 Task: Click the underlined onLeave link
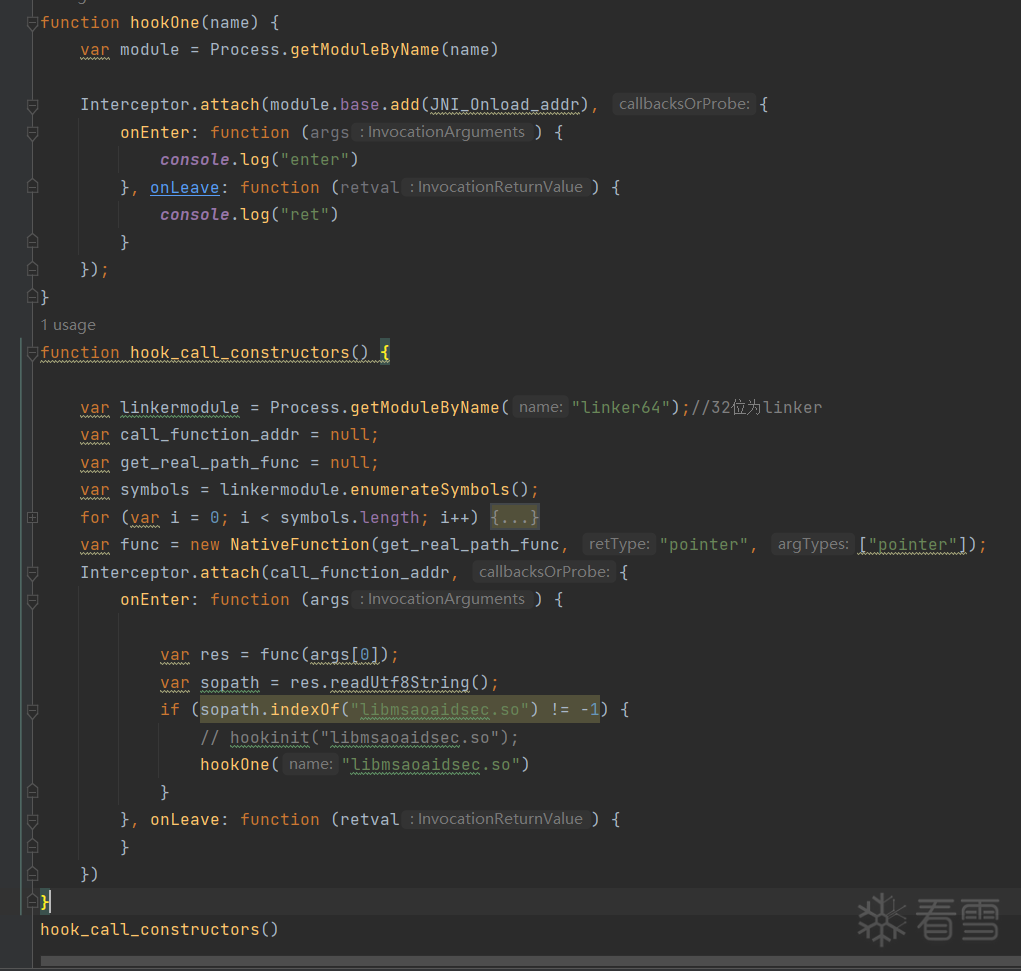(x=185, y=188)
